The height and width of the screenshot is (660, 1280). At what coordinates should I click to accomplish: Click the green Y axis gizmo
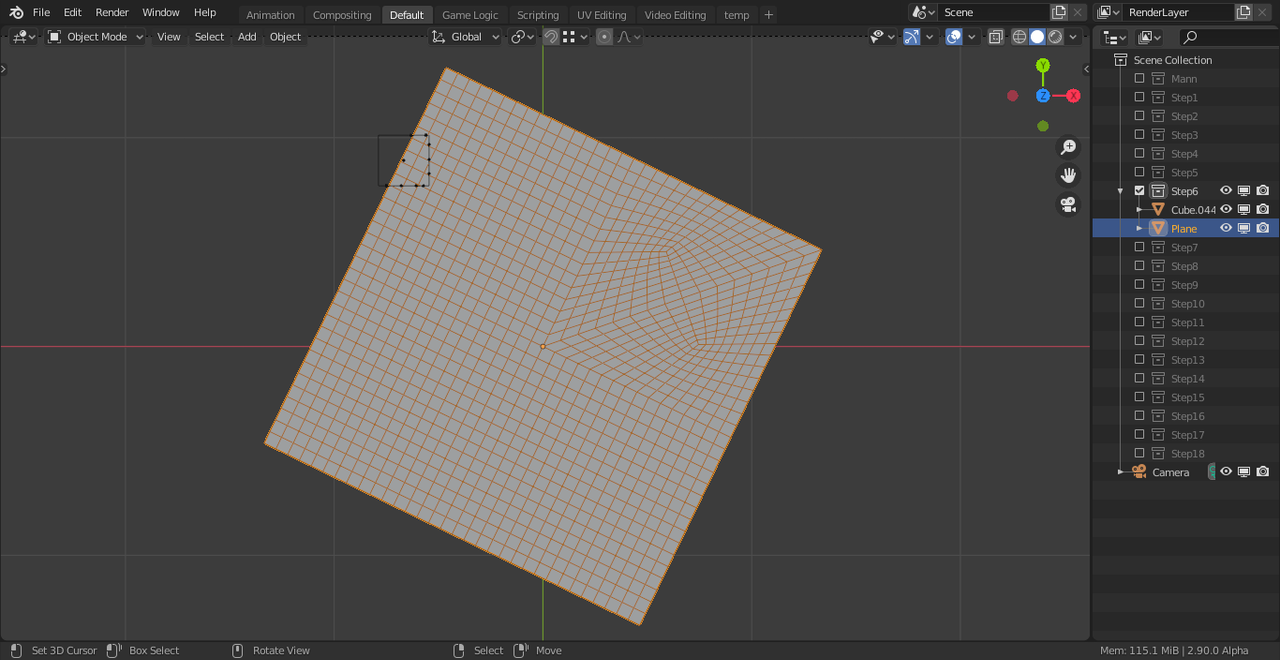click(x=1043, y=66)
